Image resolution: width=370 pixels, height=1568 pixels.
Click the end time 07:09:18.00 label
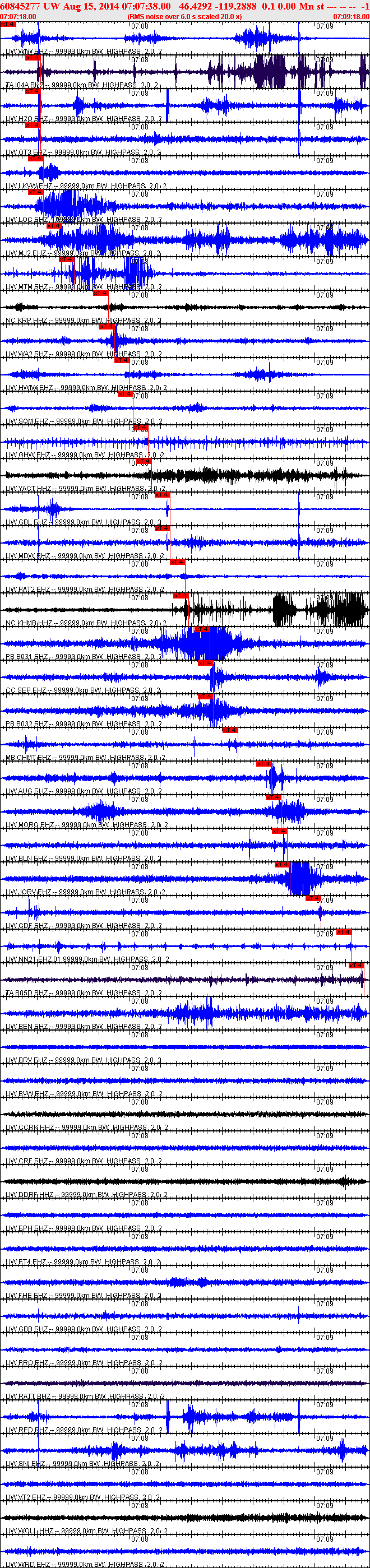point(351,16)
